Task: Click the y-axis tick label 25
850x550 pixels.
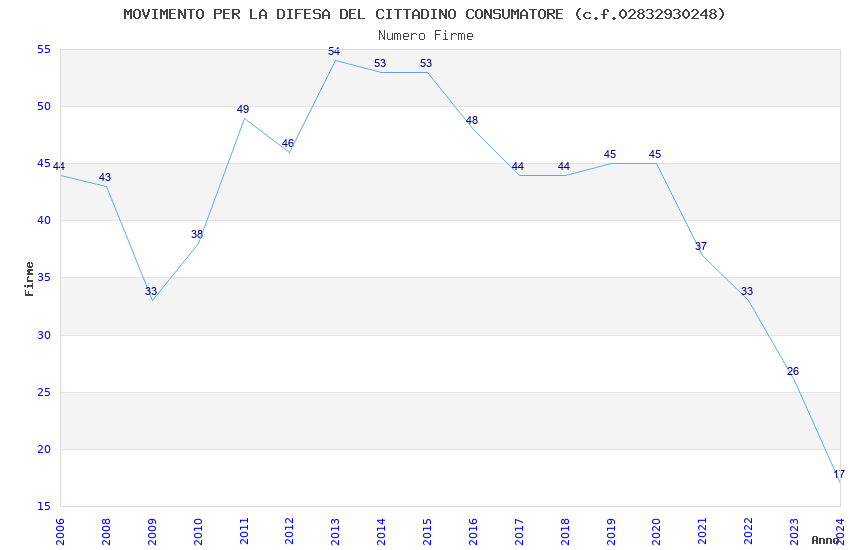Action: (x=43, y=392)
